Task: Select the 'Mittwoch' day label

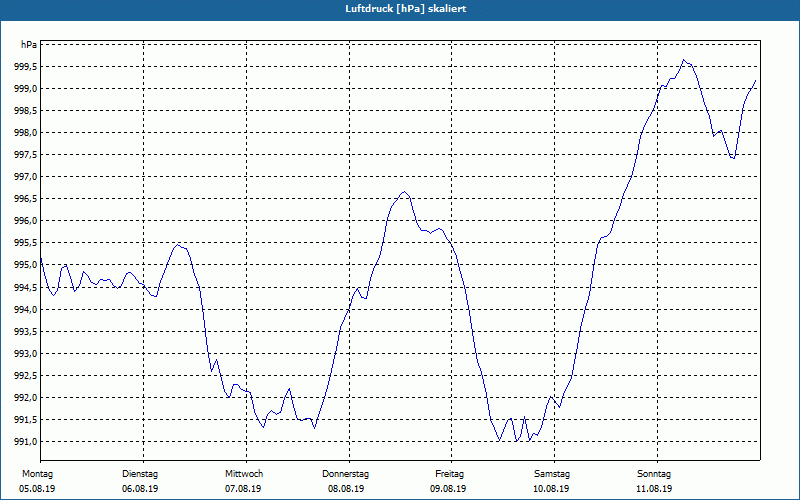Action: [244, 474]
